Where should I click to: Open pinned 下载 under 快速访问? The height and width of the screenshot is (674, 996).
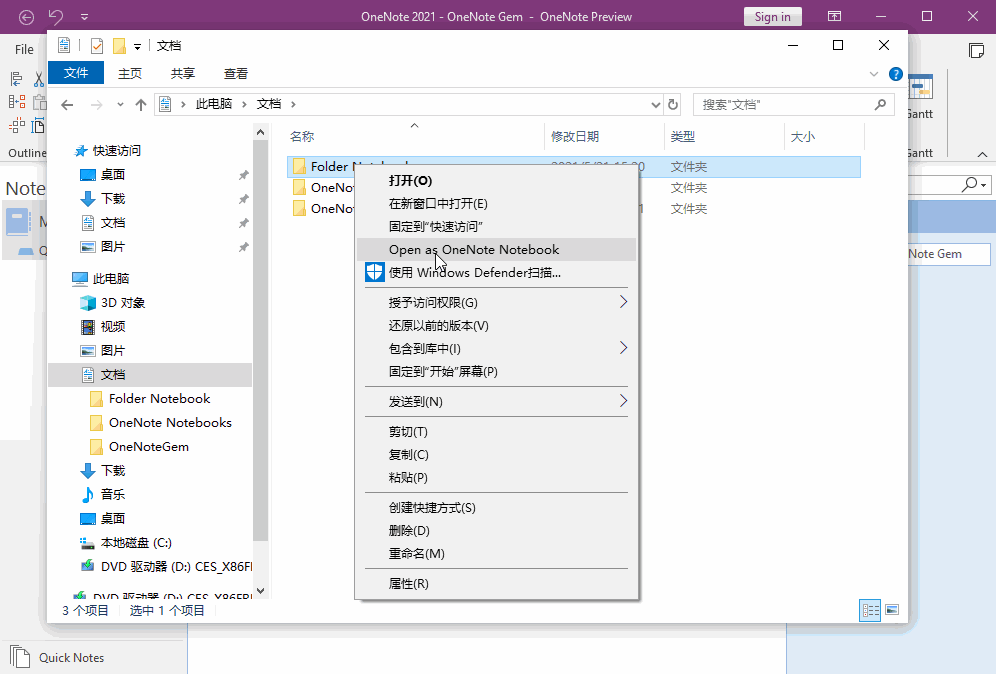103,199
